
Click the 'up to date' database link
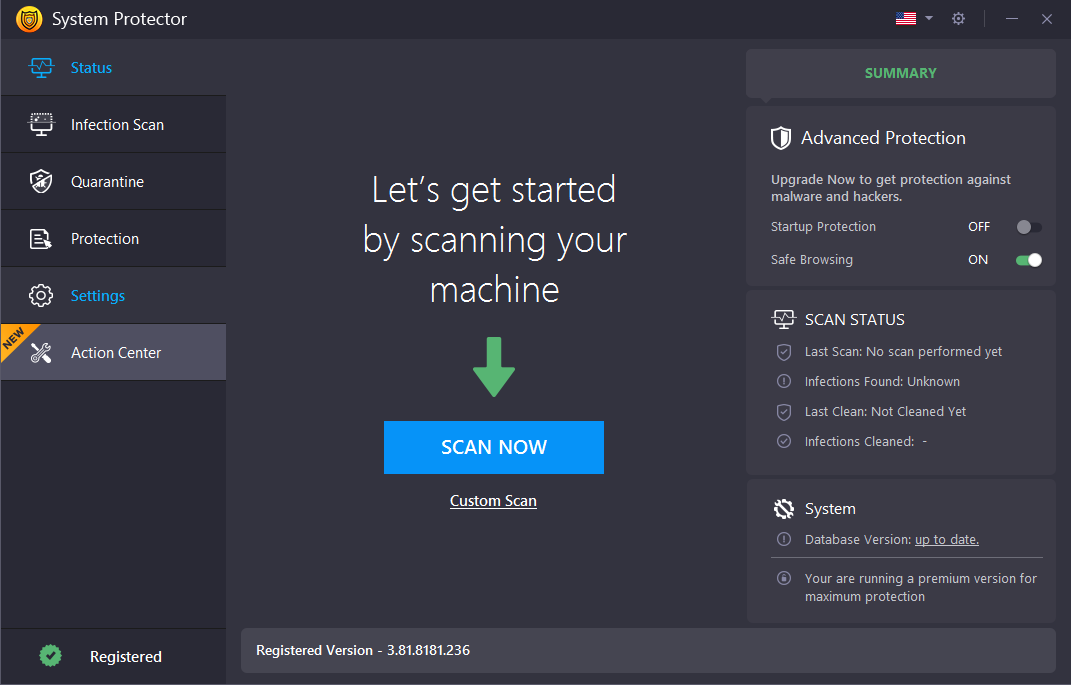946,540
